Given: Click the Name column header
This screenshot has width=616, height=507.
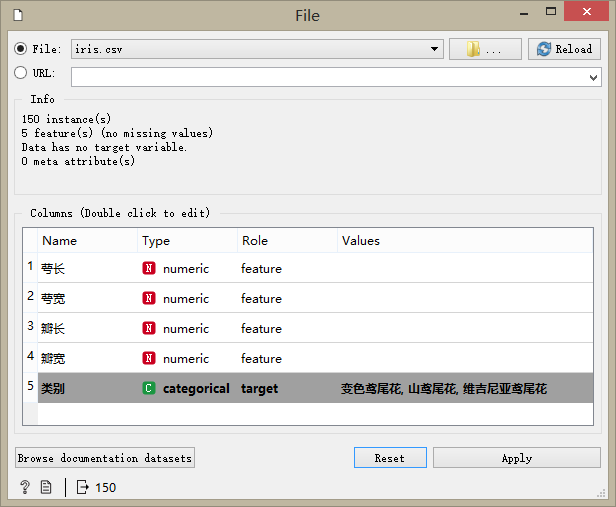Looking at the screenshot, I should tap(88, 240).
